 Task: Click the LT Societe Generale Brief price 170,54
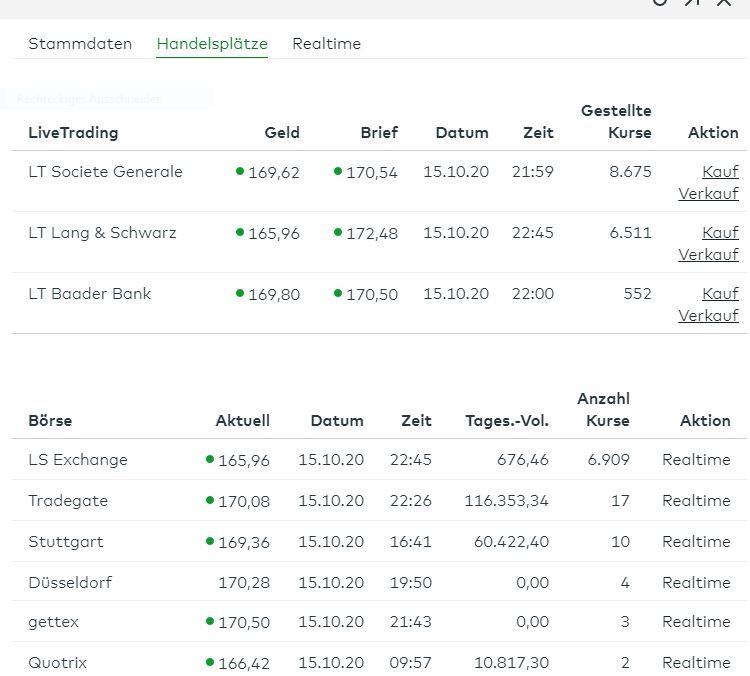371,173
